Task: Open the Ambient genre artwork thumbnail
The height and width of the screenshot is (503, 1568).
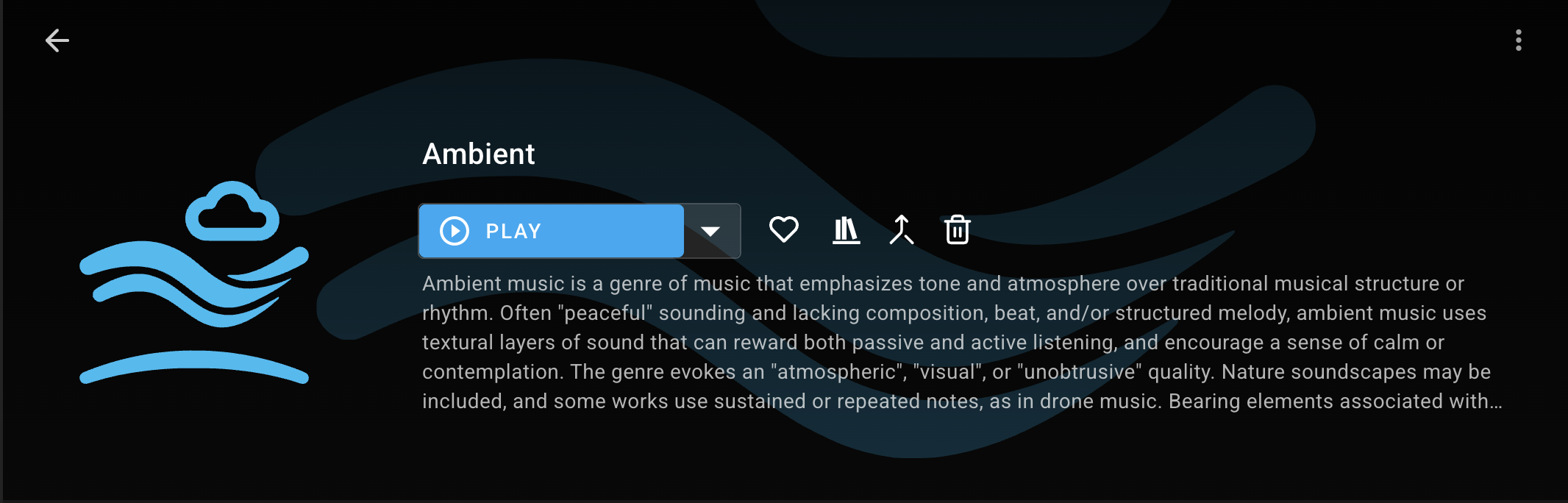Action: pos(194,282)
